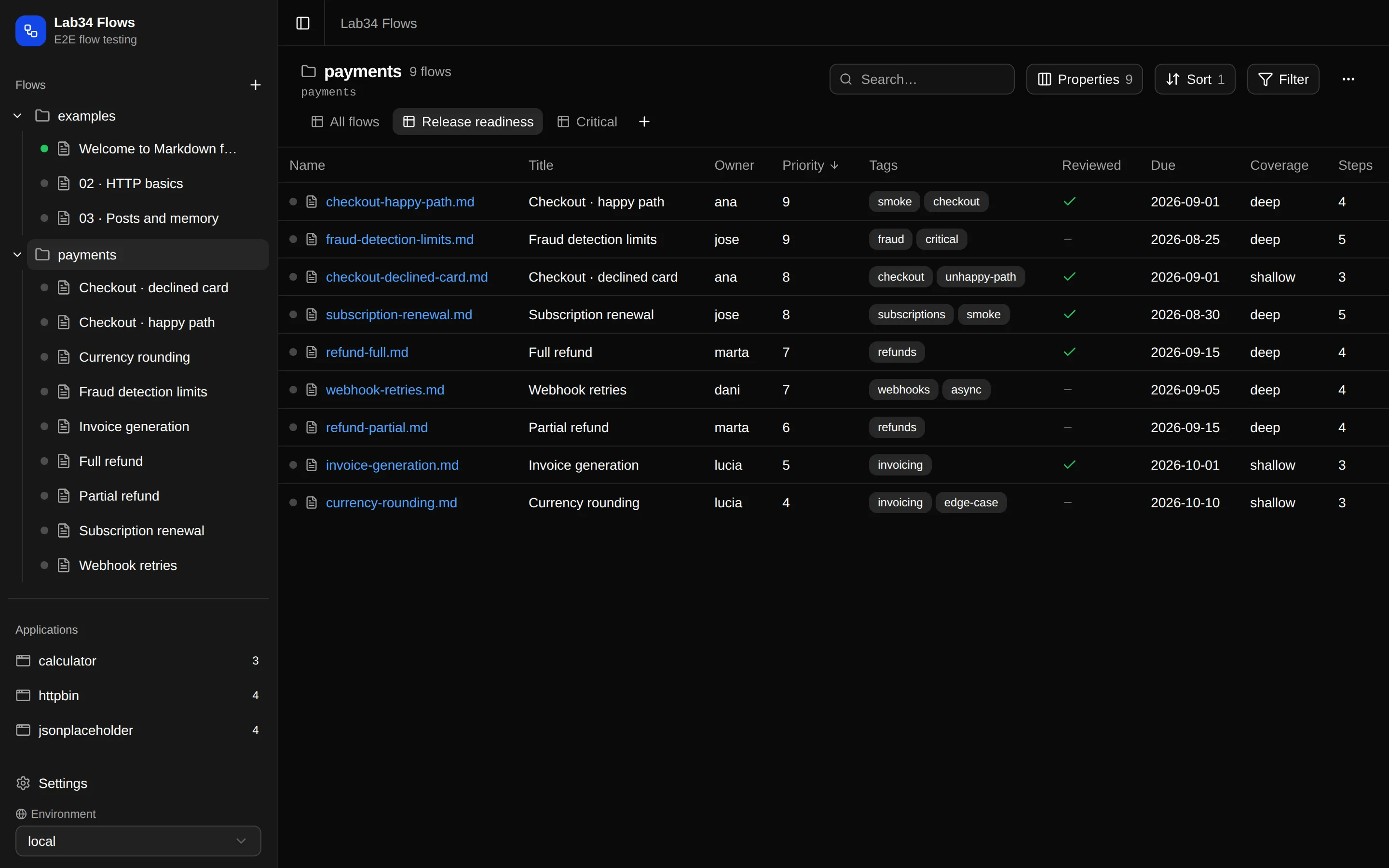Viewport: 1389px width, 868px height.
Task: Focus the Search input field
Action: (x=921, y=79)
